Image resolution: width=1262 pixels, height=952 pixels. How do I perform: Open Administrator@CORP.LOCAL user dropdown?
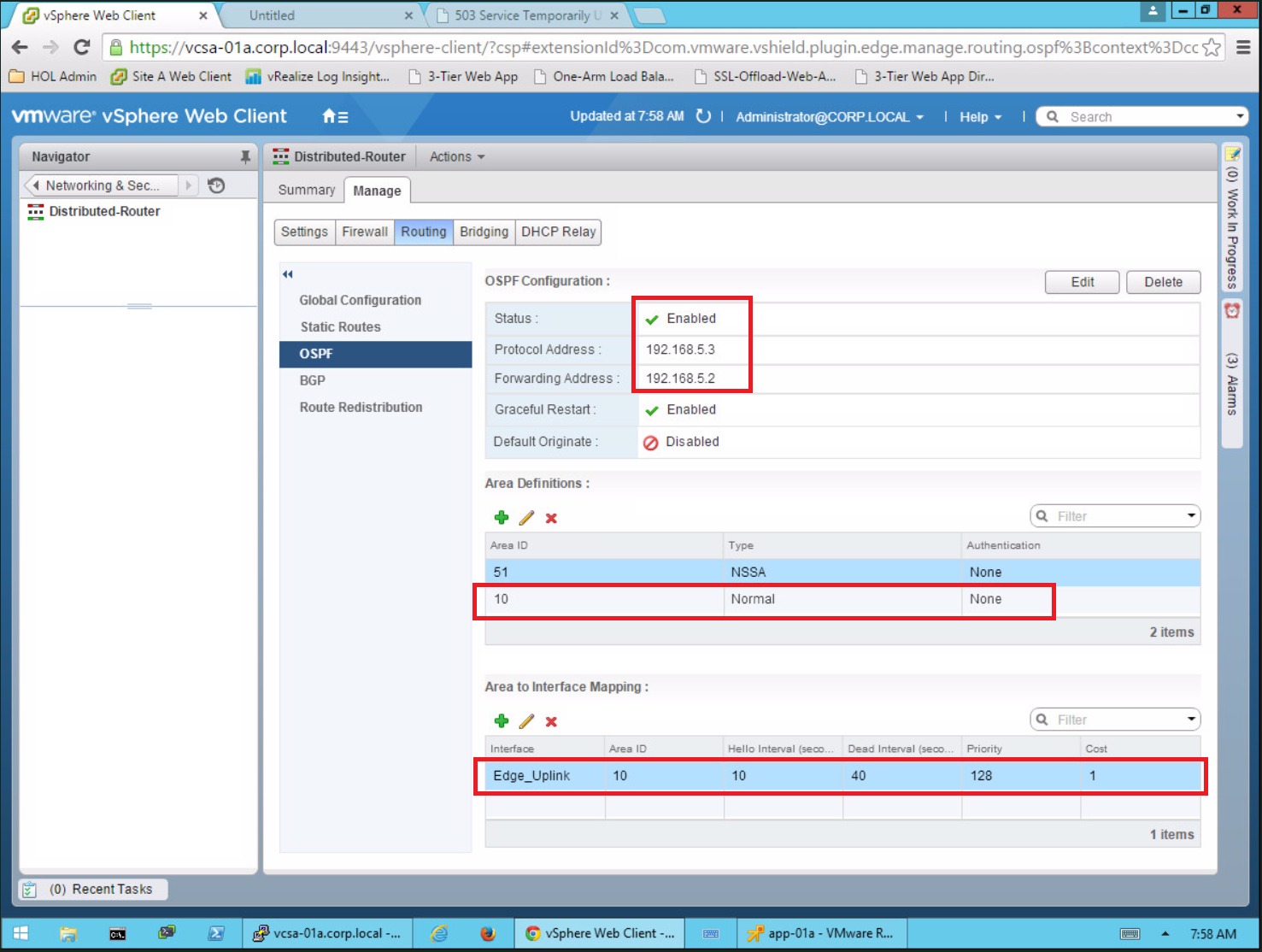coord(830,117)
